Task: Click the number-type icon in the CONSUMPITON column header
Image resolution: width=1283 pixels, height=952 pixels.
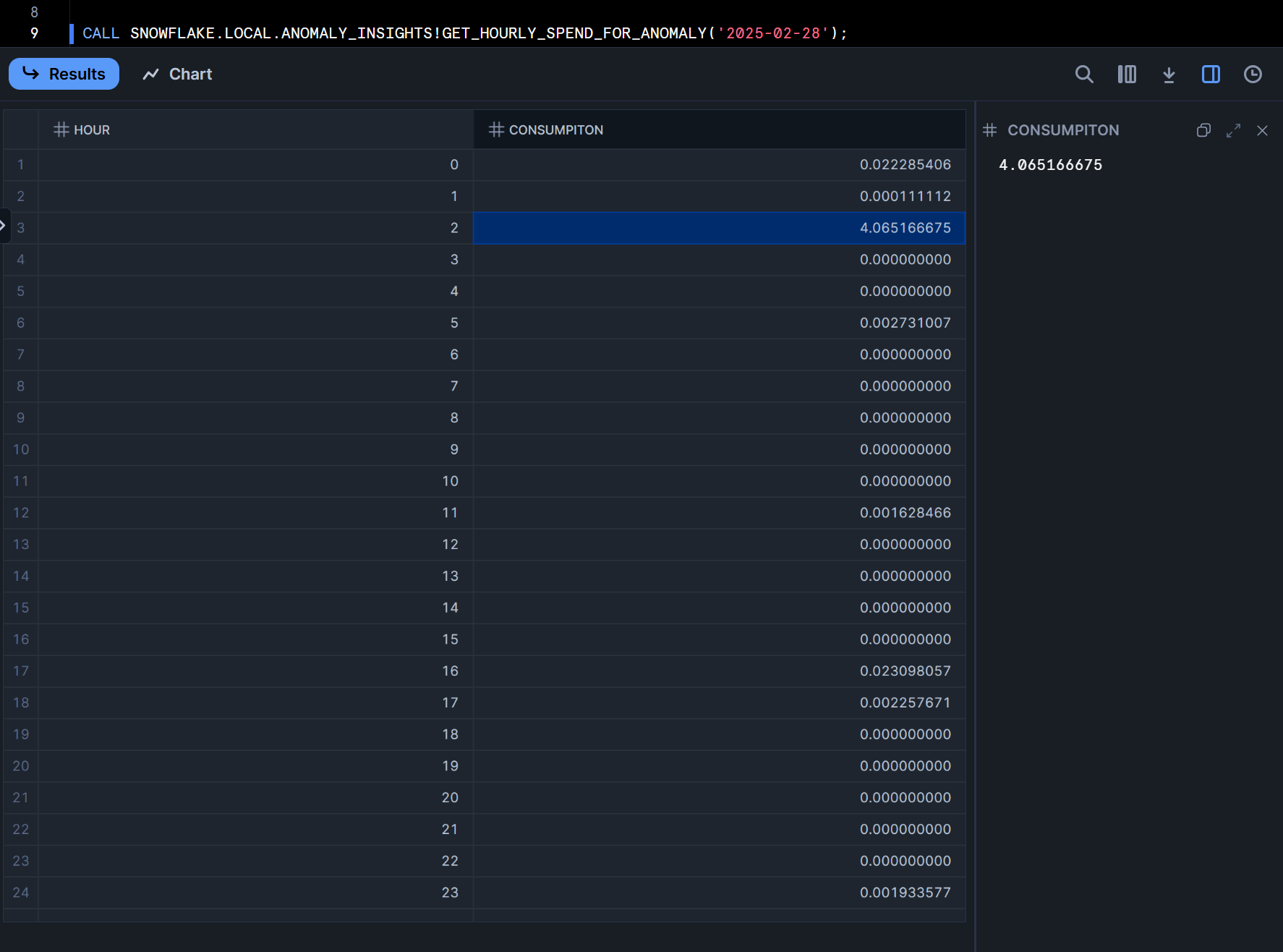Action: pos(496,129)
